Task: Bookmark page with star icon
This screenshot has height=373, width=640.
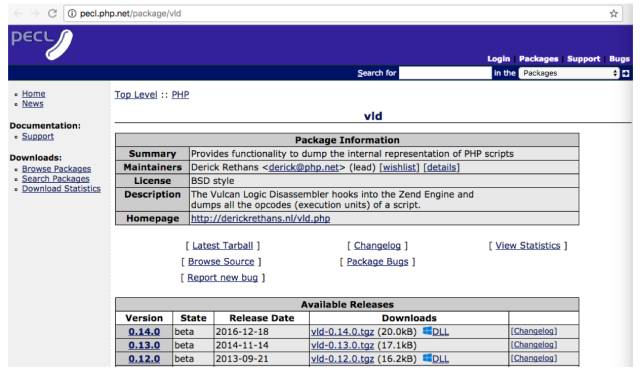Action: click(613, 13)
